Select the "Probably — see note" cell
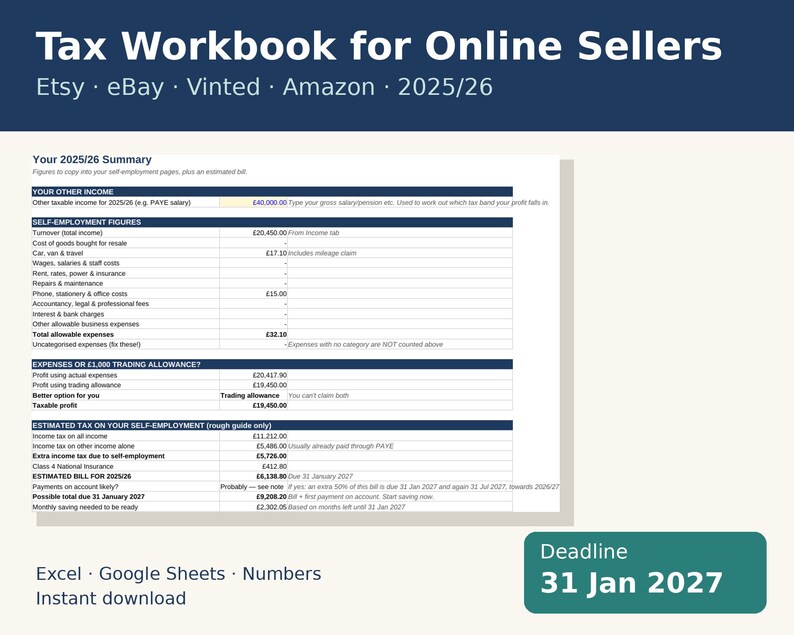This screenshot has width=794, height=635. pyautogui.click(x=252, y=487)
